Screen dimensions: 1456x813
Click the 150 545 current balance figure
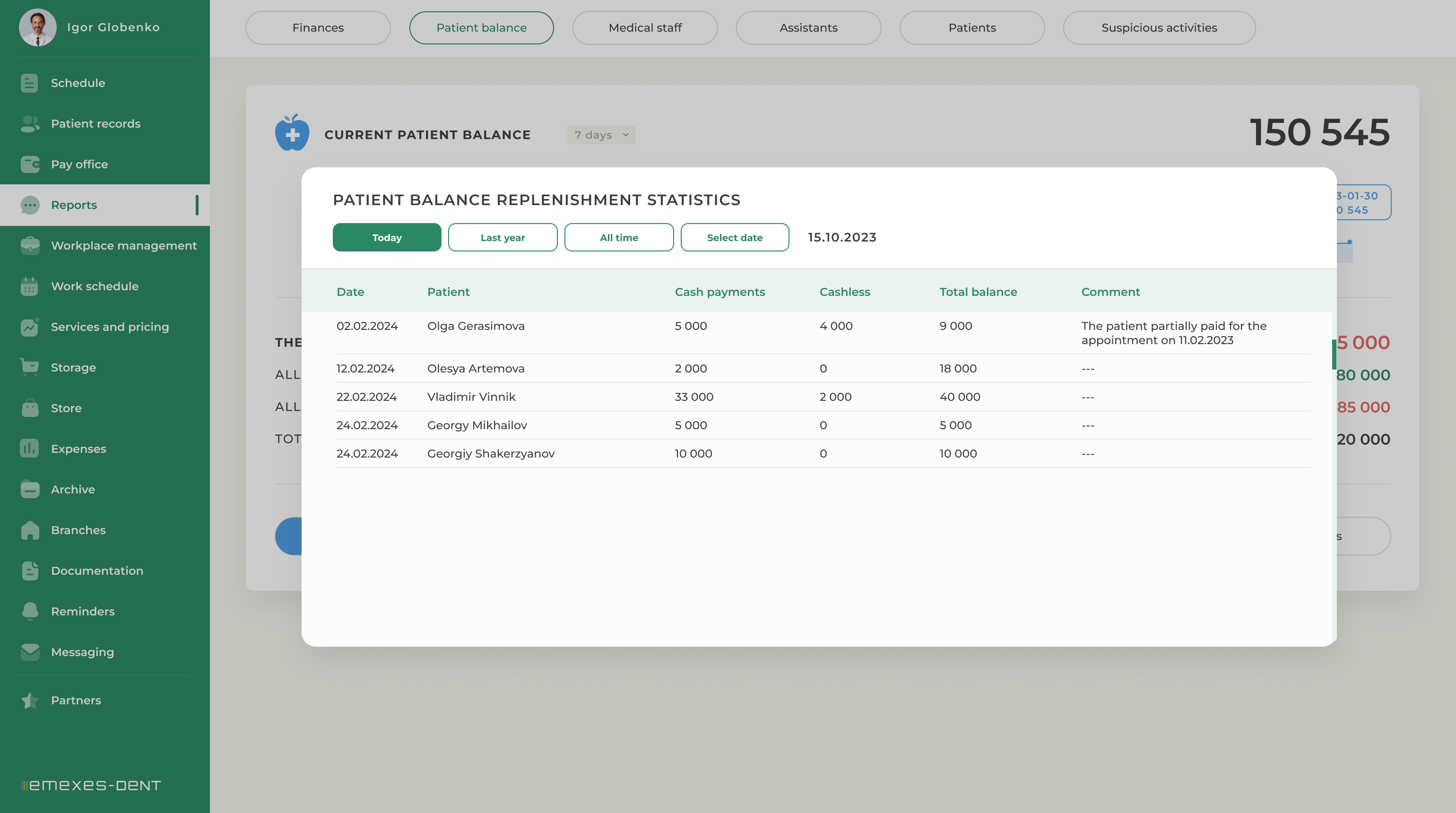click(1319, 133)
